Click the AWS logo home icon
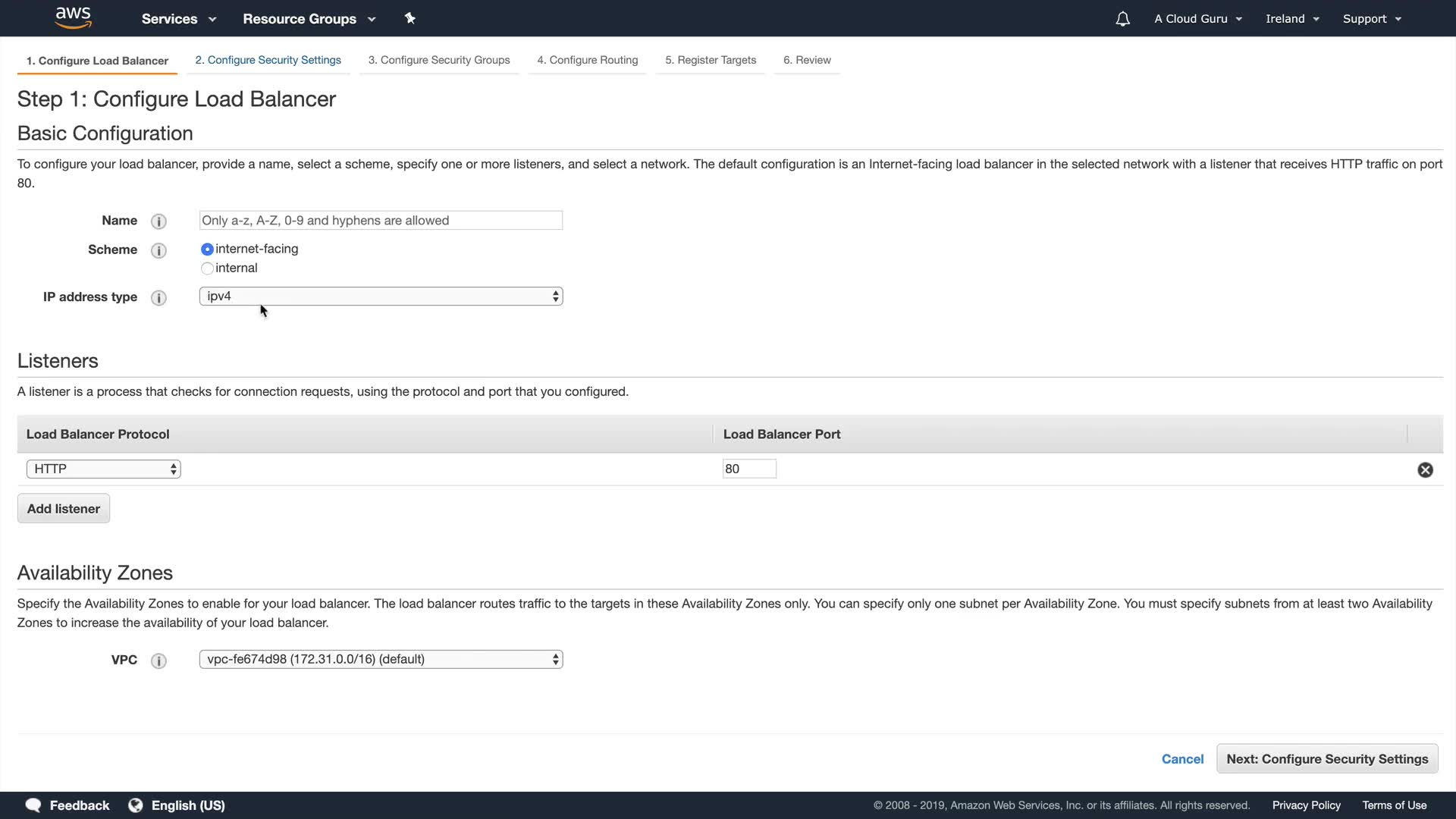Screen dimensions: 1456x819 74,18
